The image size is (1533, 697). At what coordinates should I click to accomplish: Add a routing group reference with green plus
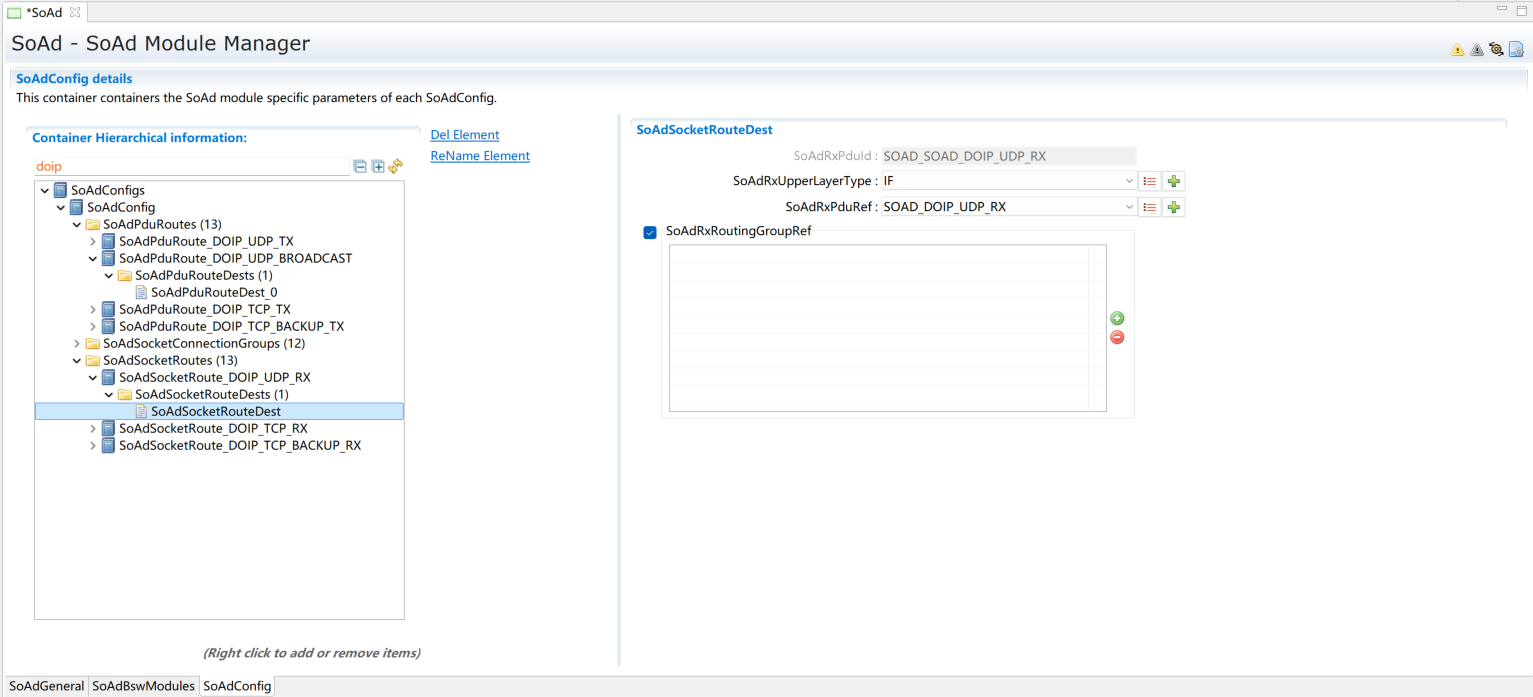click(x=1117, y=318)
